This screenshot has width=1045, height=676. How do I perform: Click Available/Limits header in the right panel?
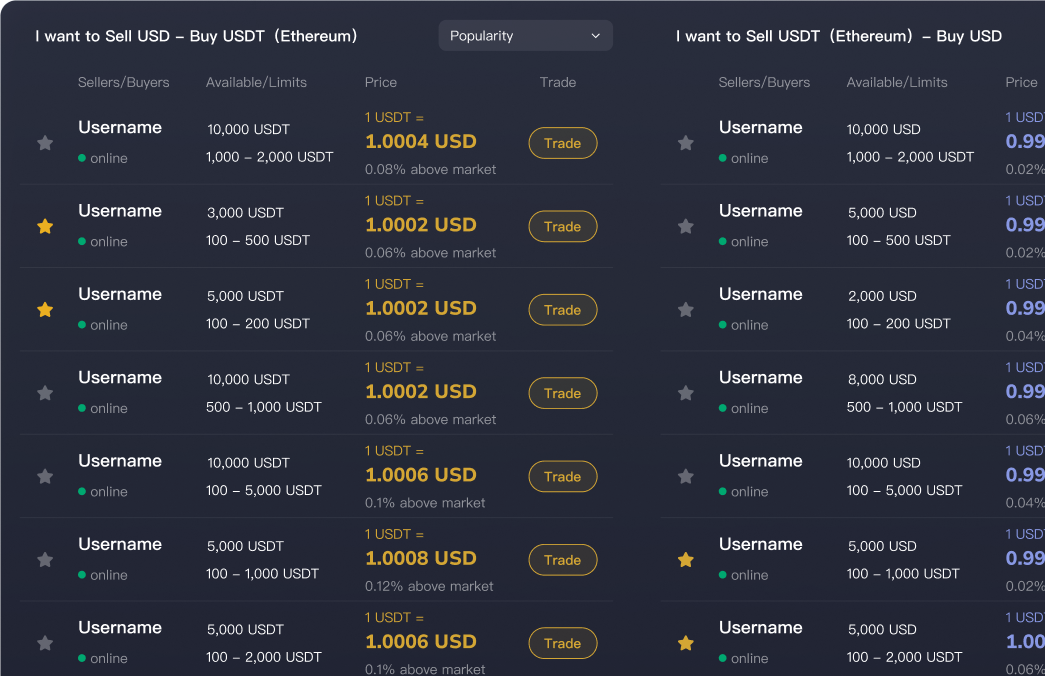pos(897,82)
